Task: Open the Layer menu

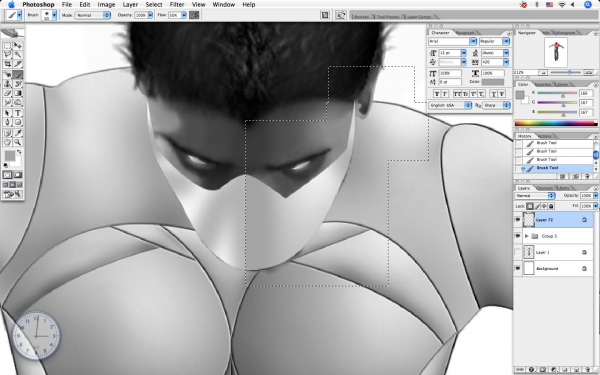Action: [x=130, y=5]
